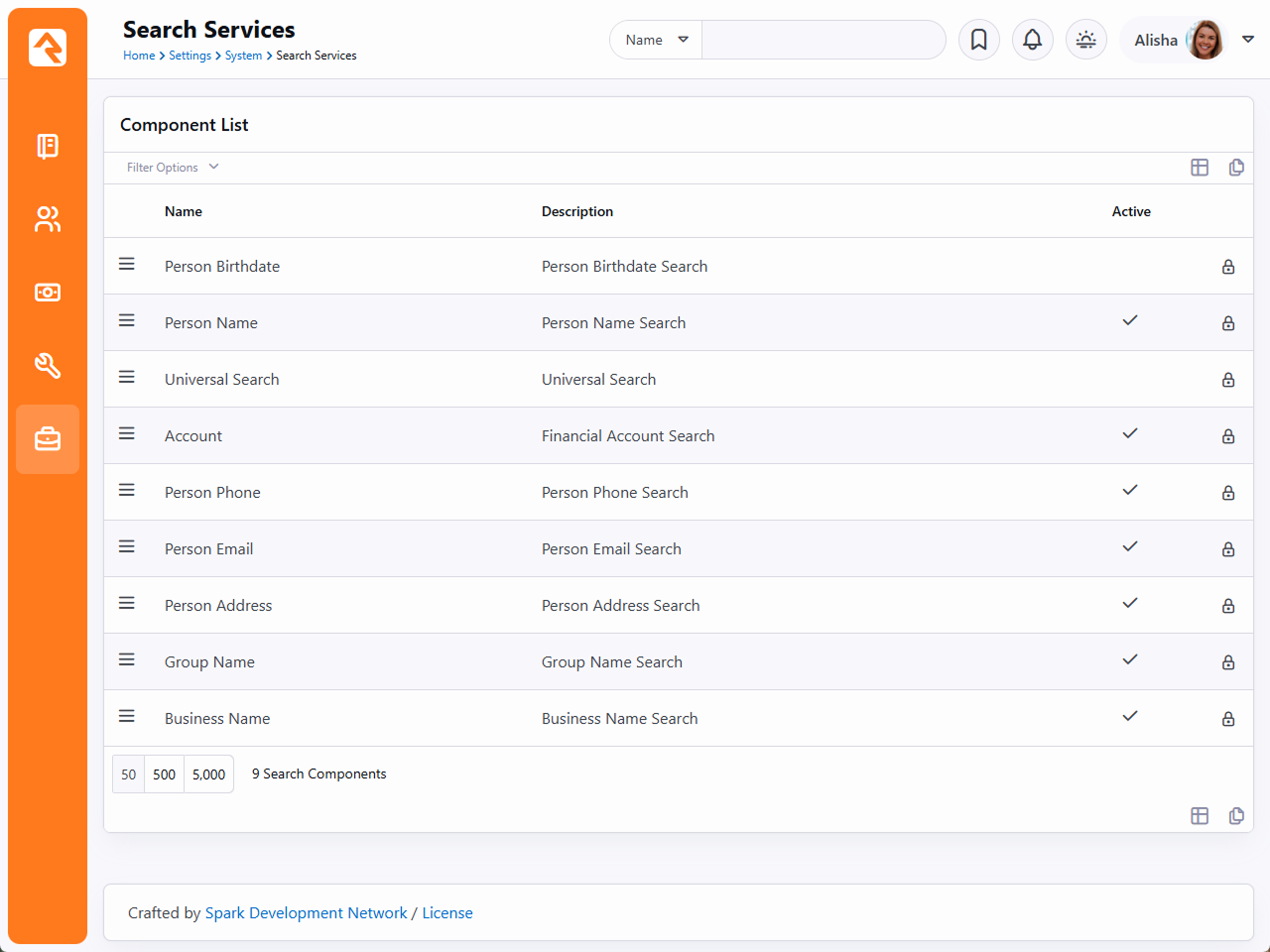
Task: Toggle the light/dark theme icon
Action: (x=1085, y=40)
